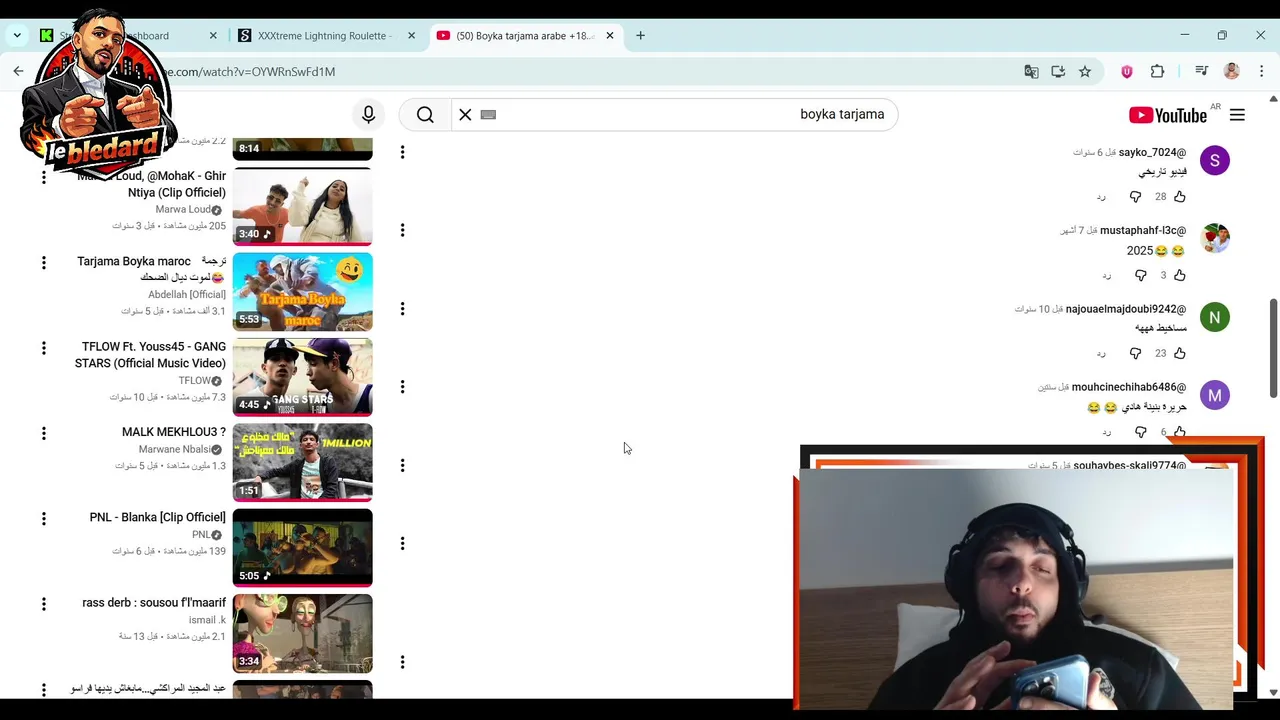This screenshot has width=1280, height=720.
Task: Like the comment by mustaphahf-l3c
Action: (x=1180, y=275)
